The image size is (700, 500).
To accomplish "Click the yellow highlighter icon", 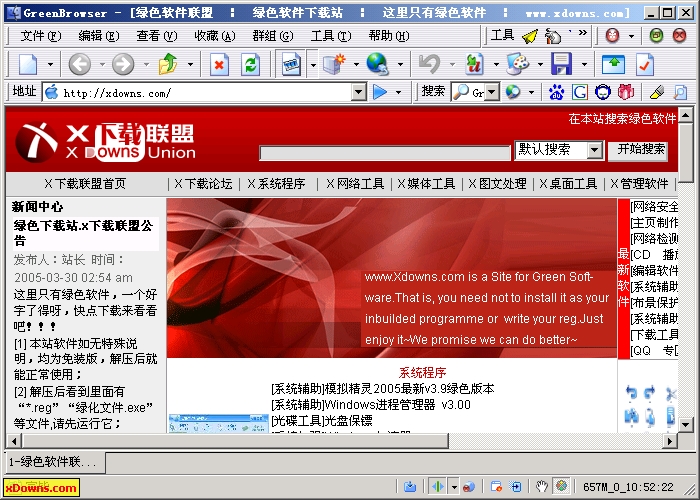I will pyautogui.click(x=656, y=92).
